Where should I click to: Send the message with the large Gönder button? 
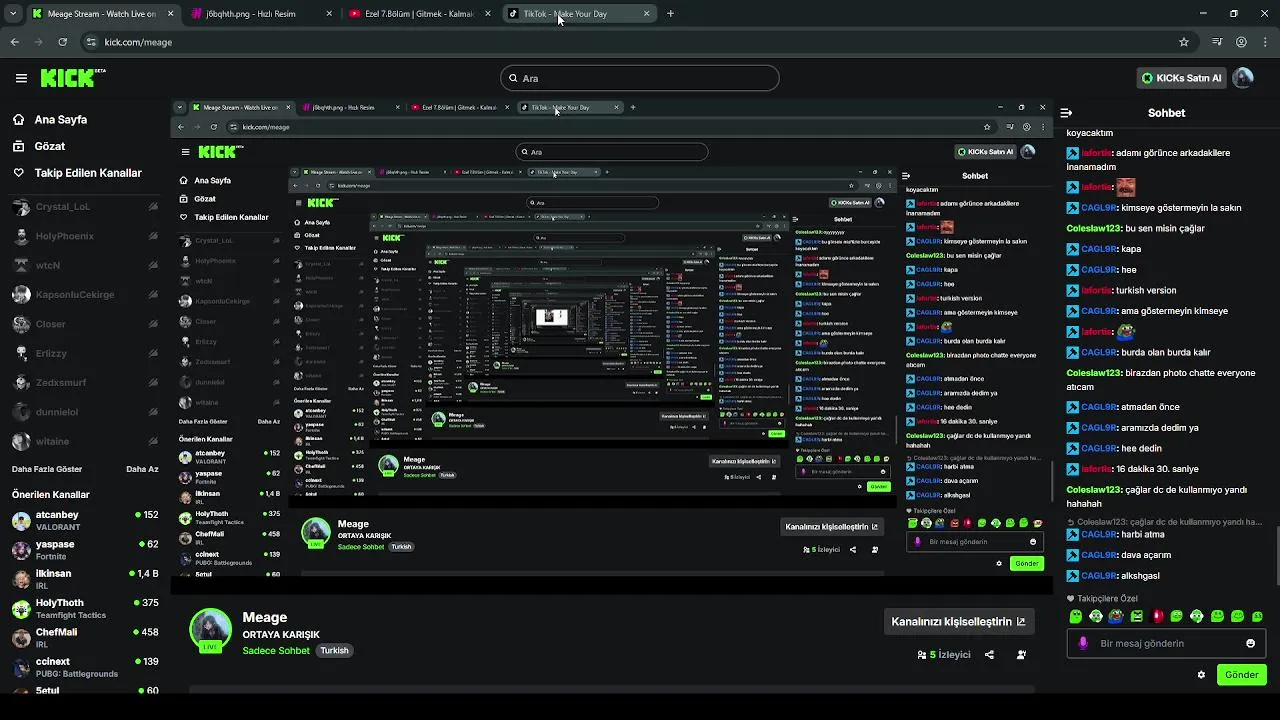click(x=1241, y=675)
